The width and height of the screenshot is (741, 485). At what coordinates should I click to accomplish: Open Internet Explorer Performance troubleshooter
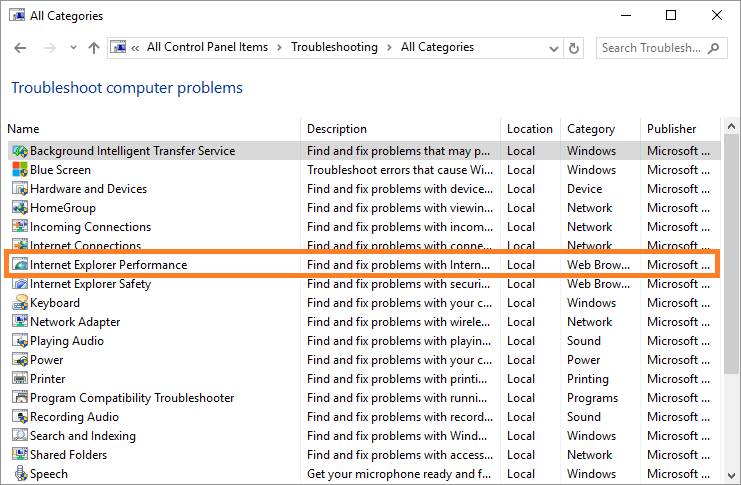(108, 265)
